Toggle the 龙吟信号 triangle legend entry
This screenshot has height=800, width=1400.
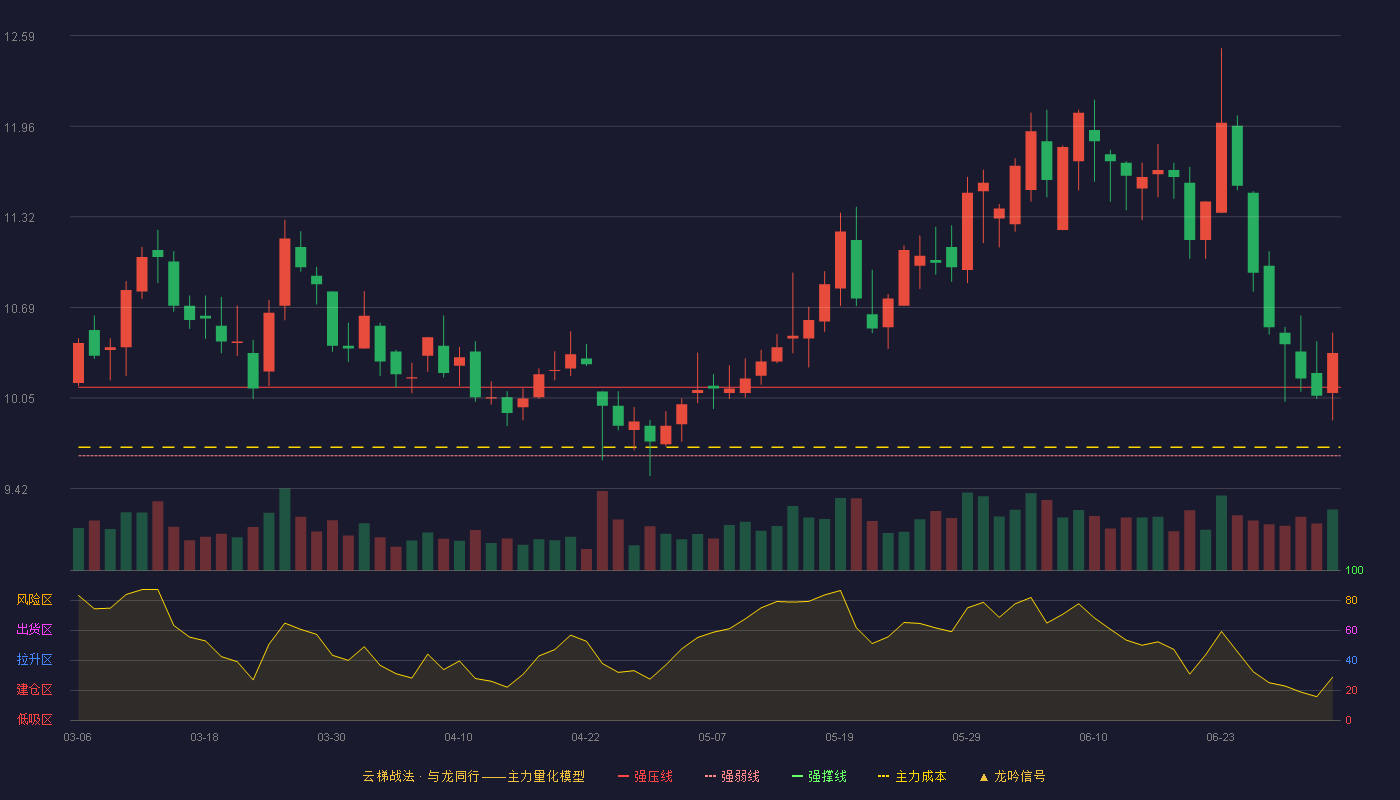(x=1012, y=776)
